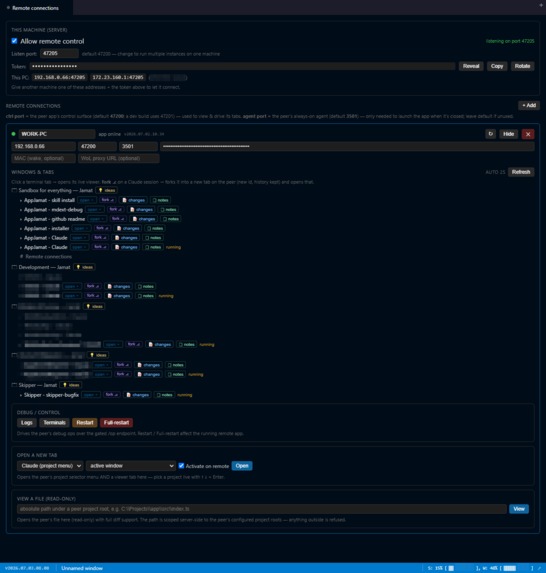This screenshot has width=546, height=573.
Task: Toggle Activate on remote checkbox
Action: [181, 466]
